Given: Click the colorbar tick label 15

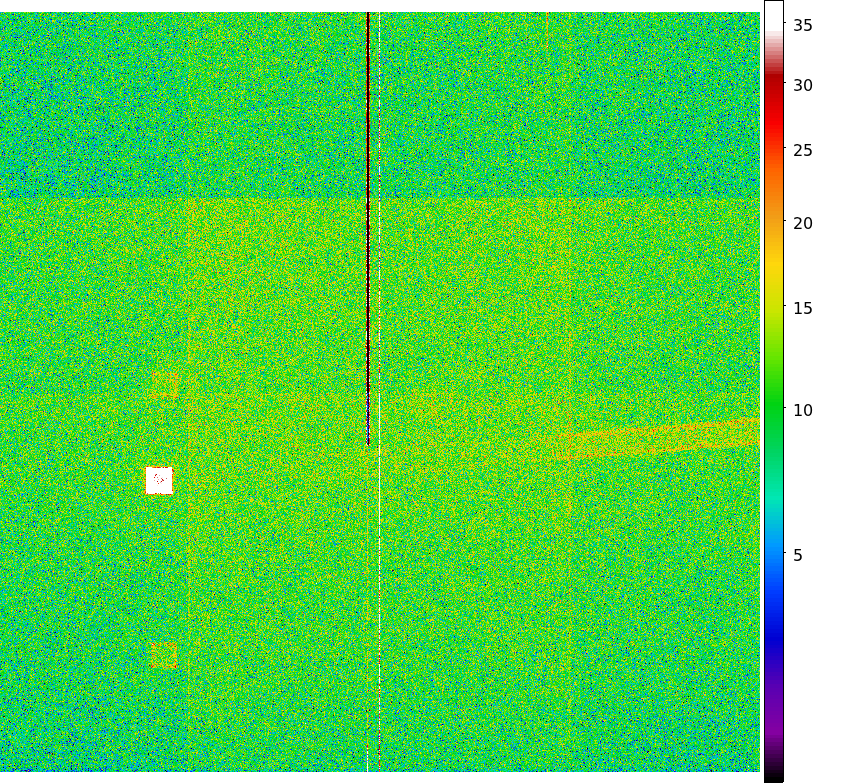Looking at the screenshot, I should [x=803, y=309].
